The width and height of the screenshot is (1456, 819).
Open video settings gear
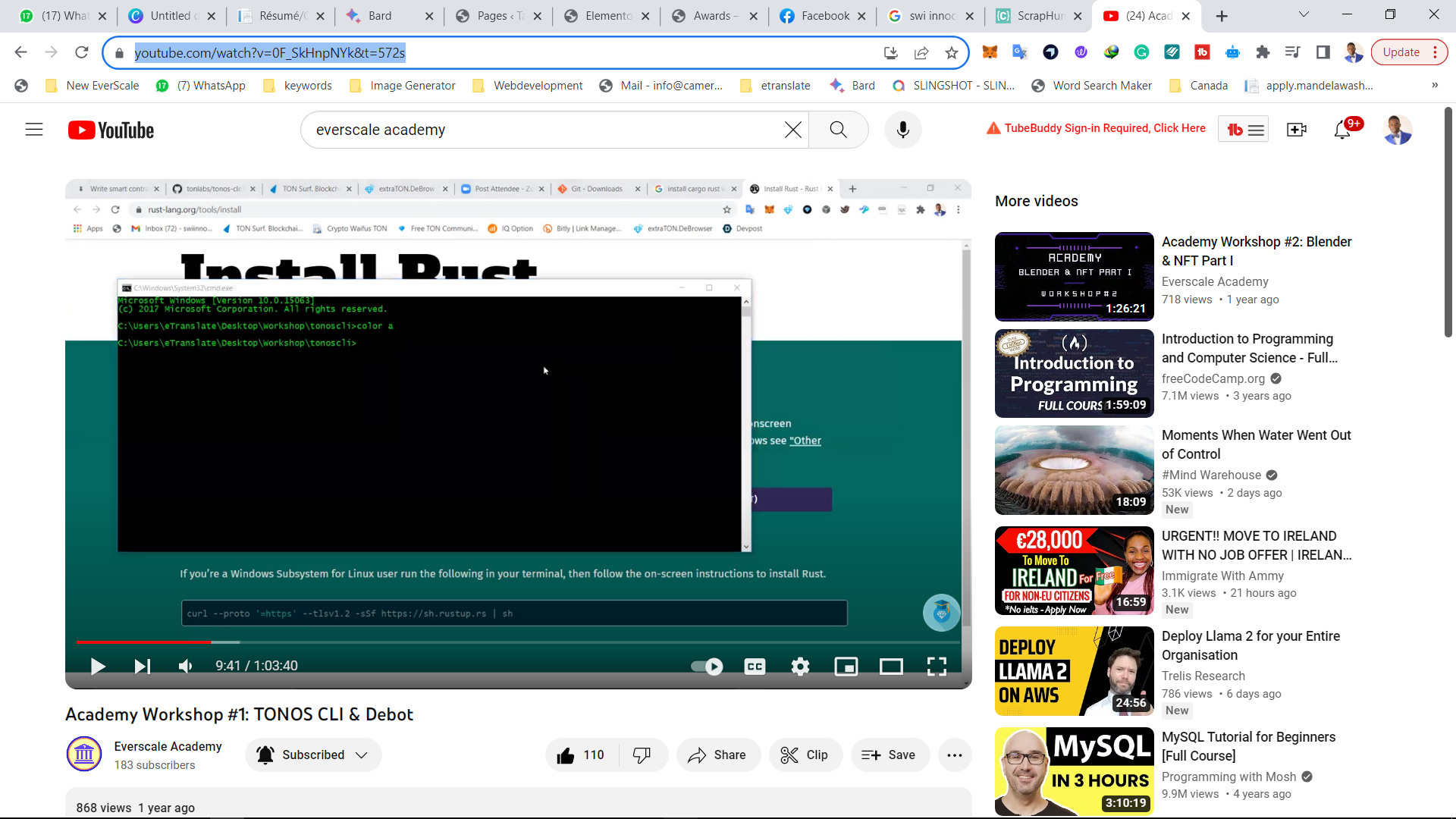coord(800,667)
